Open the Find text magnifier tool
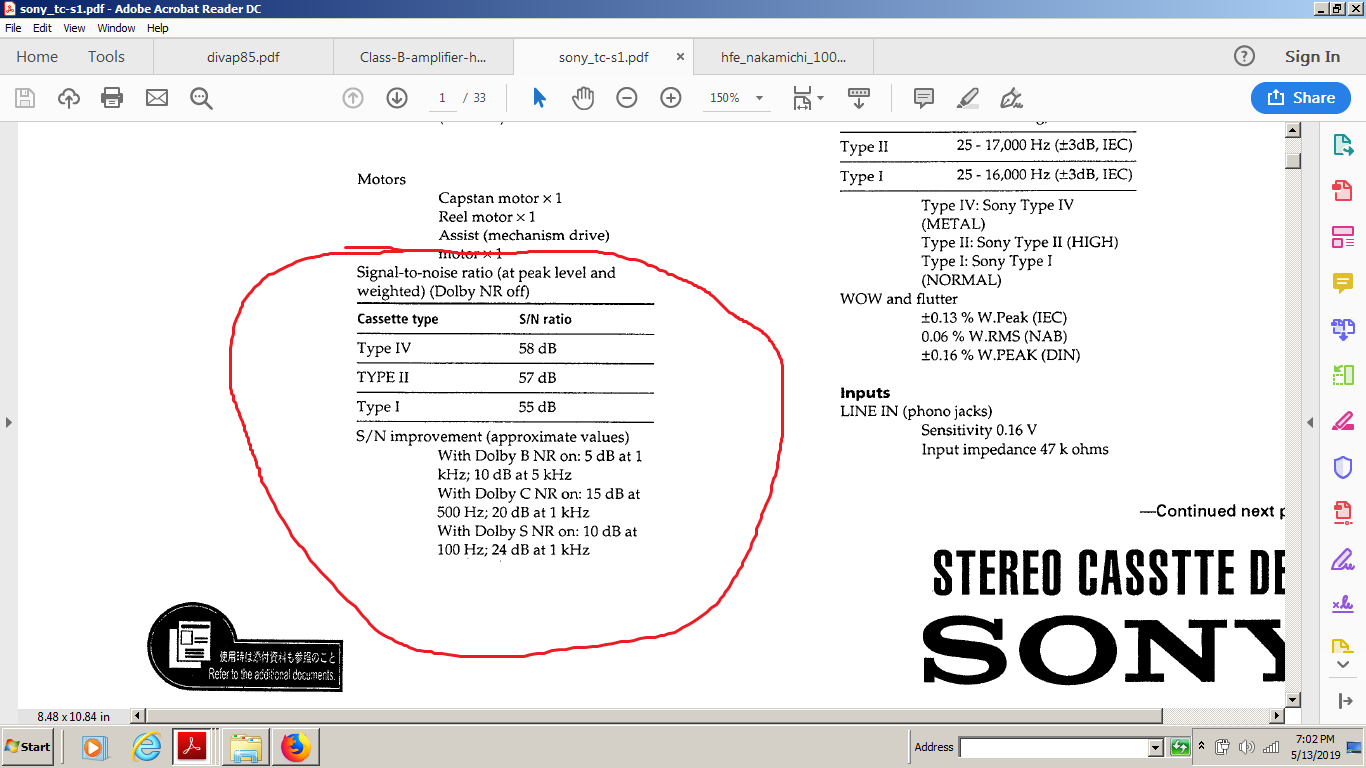Screen dimensions: 1366x768 coord(201,98)
